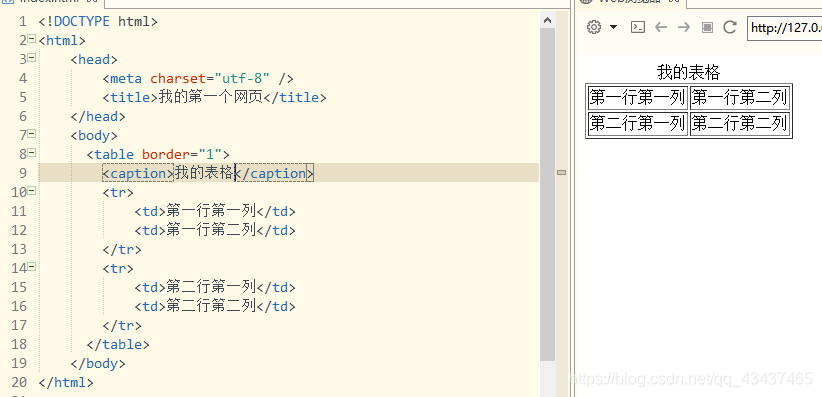Click code line 15 第二行第一列
This screenshot has width=822, height=397.
215,287
